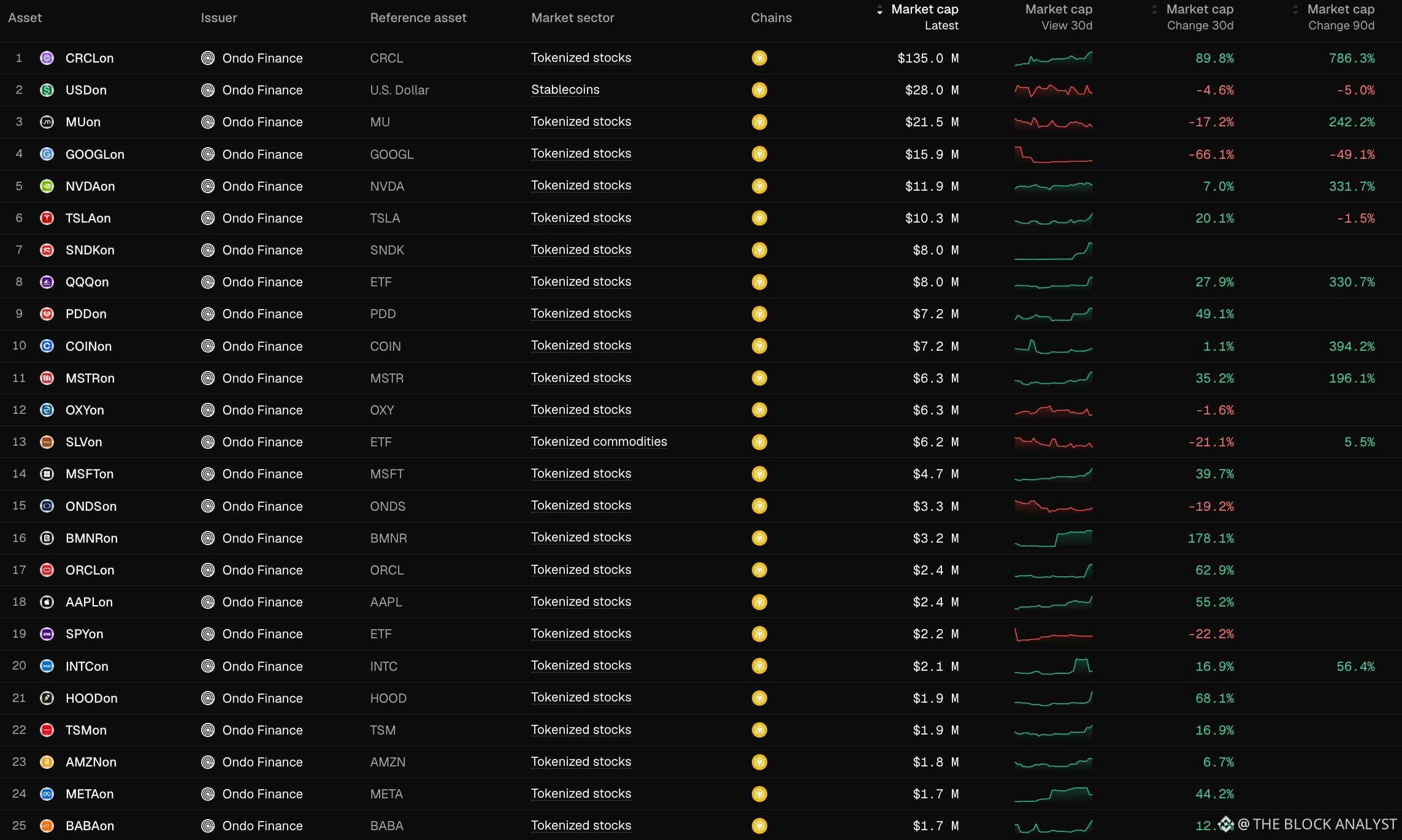
Task: Click the Issuer column header
Action: pyautogui.click(x=218, y=18)
